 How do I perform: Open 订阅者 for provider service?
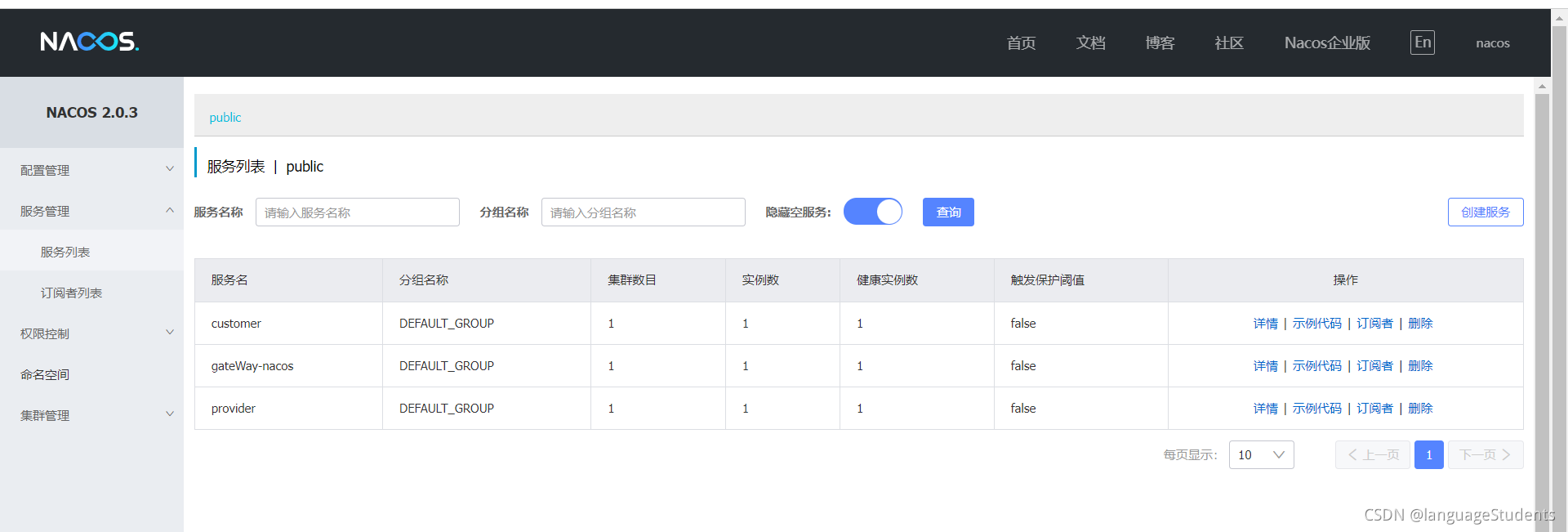click(x=1375, y=409)
